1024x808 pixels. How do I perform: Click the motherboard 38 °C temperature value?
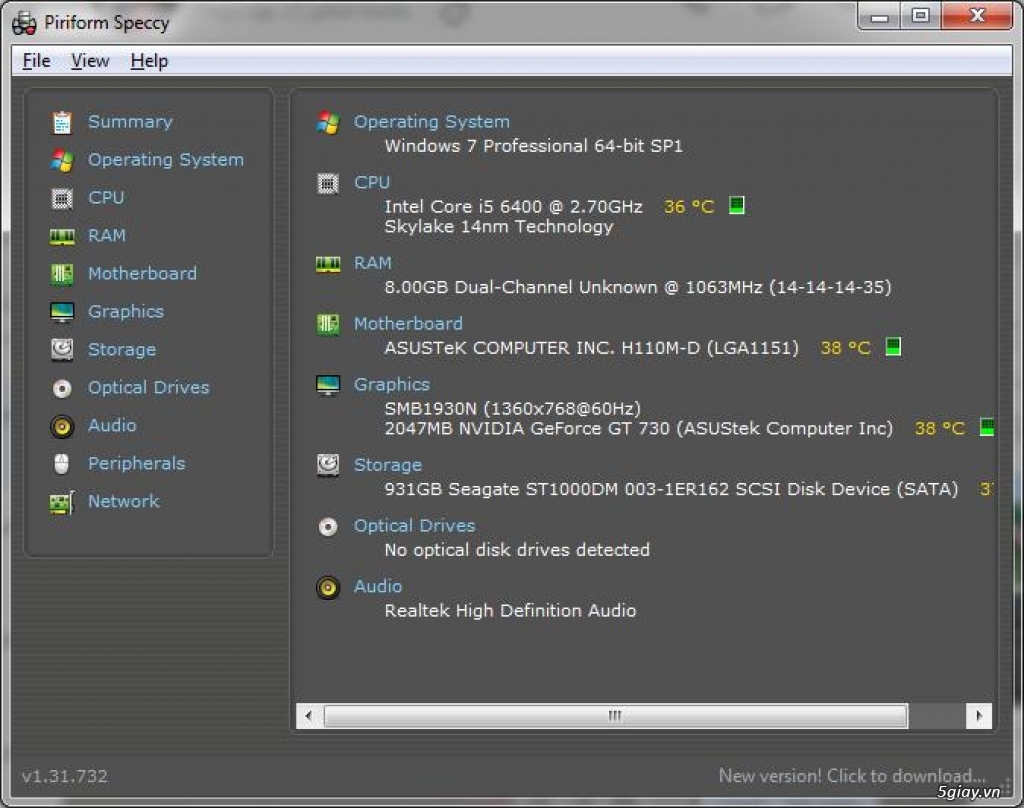[846, 347]
